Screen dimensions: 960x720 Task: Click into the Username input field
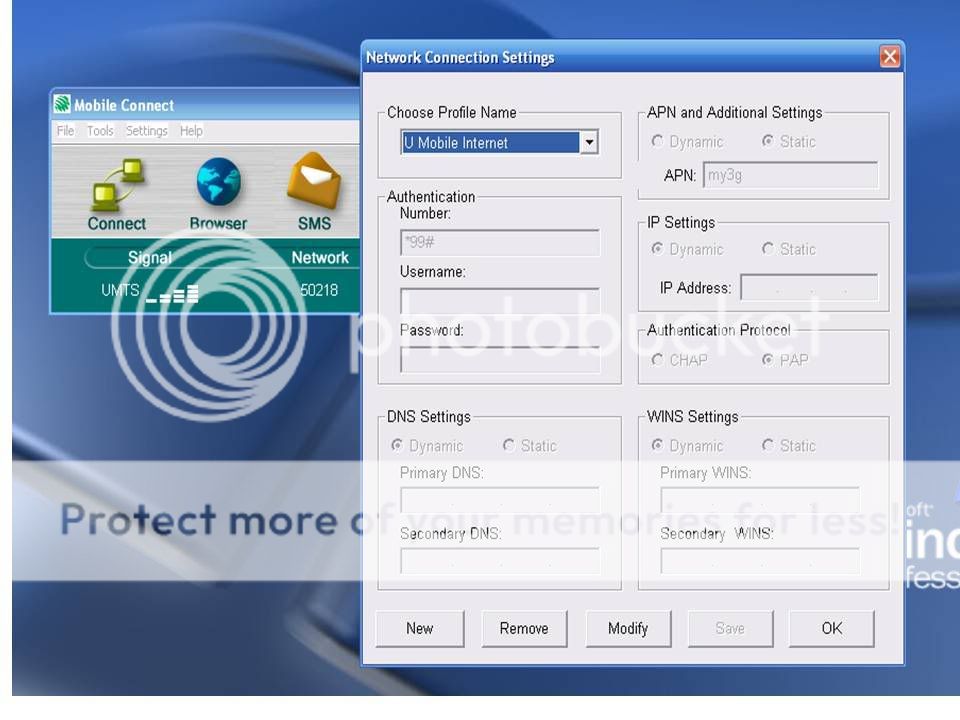[x=500, y=301]
